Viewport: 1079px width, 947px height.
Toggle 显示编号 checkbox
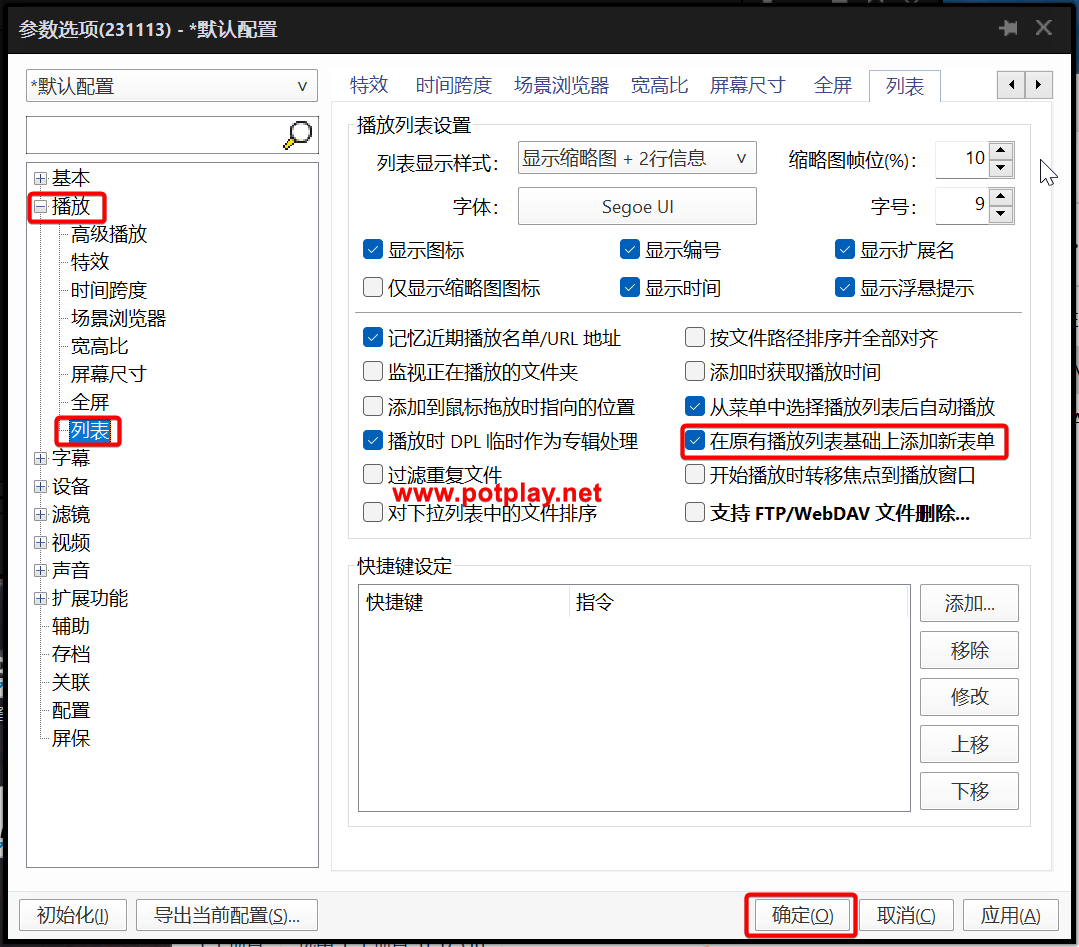click(630, 249)
